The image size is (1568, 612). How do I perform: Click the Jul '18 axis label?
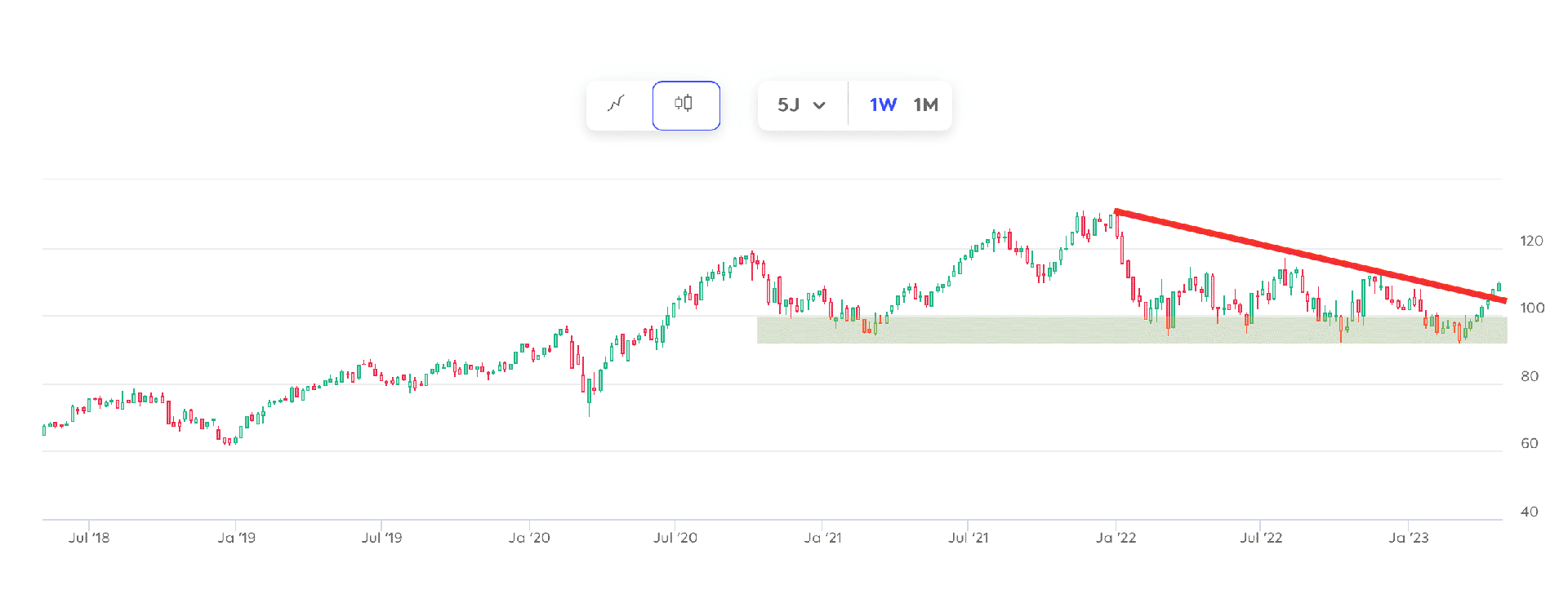coord(89,538)
